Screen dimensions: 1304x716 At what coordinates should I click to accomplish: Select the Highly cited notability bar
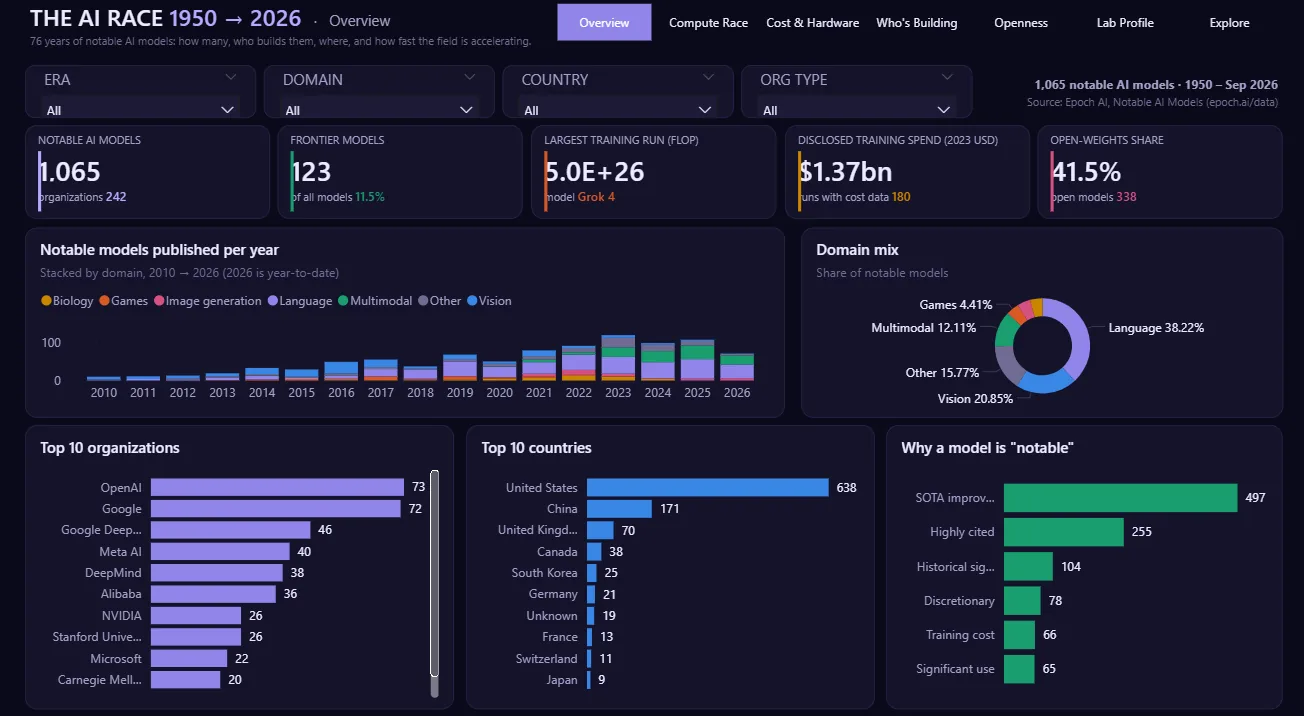pyautogui.click(x=1064, y=532)
